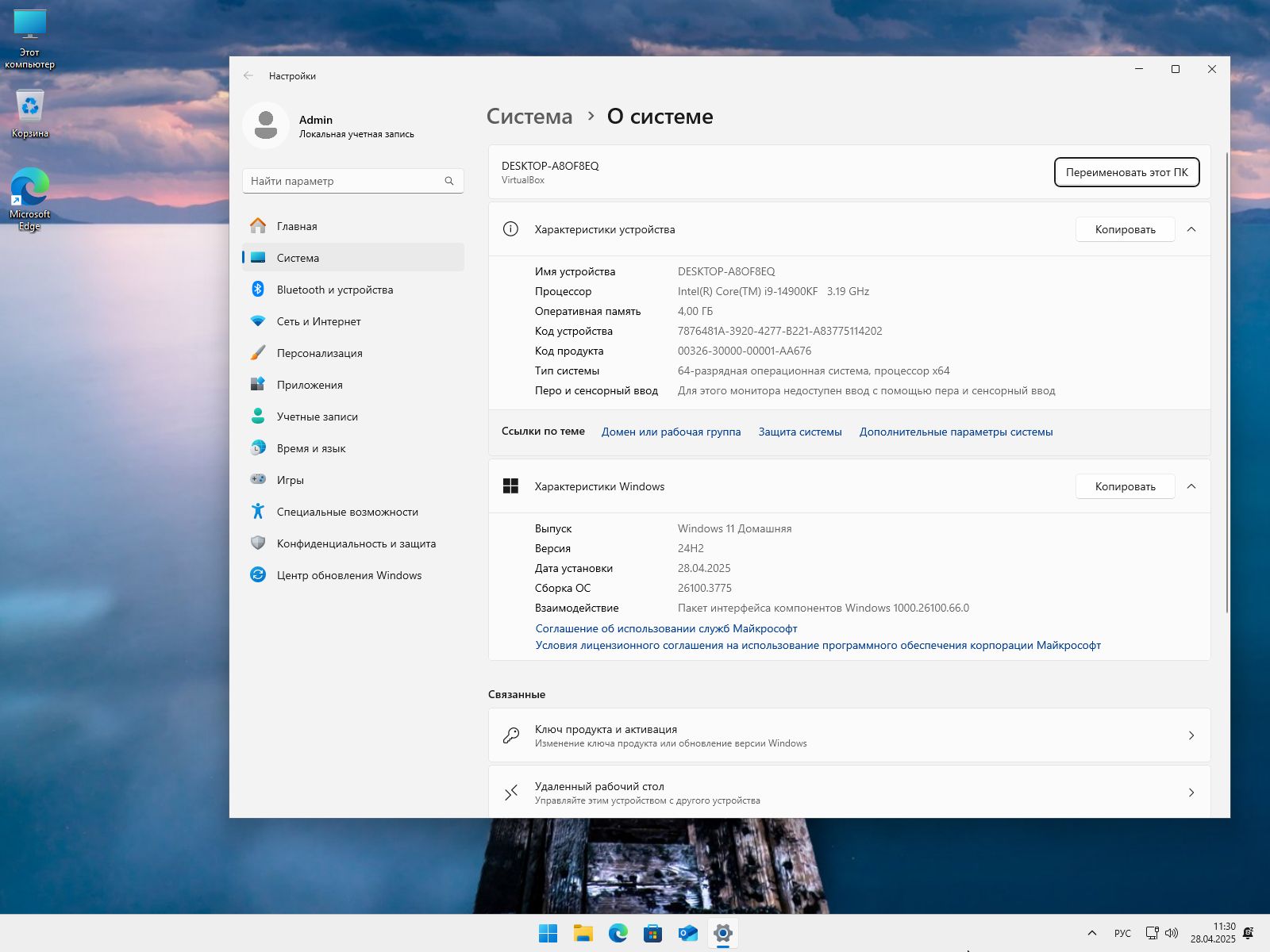Click the processor value Intel(R) Core(TM) i9-14900KF

(x=748, y=291)
